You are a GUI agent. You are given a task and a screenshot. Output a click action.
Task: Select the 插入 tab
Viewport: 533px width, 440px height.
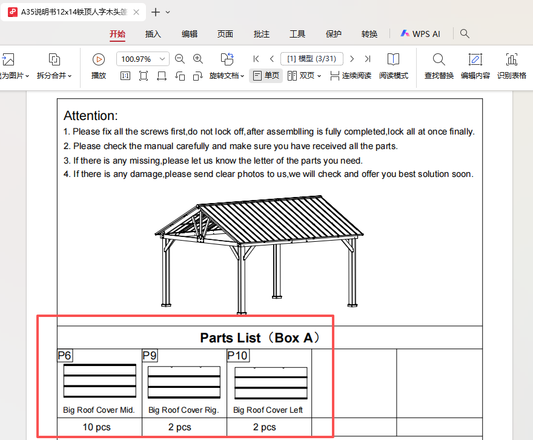pos(153,34)
